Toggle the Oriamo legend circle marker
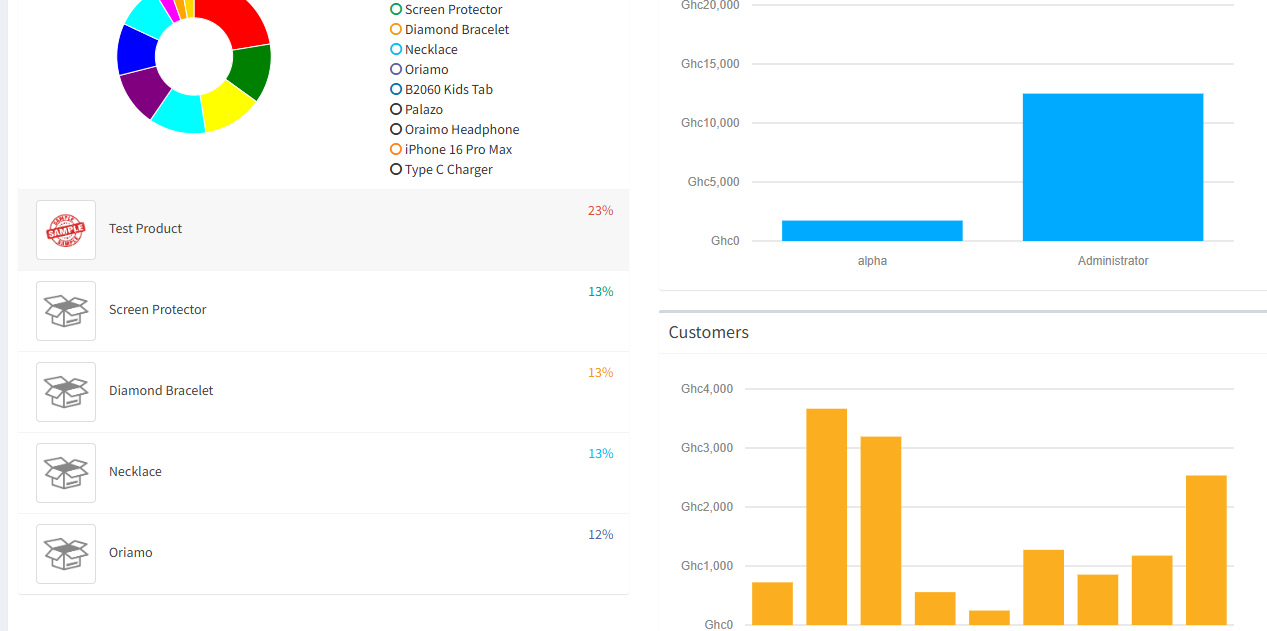 pyautogui.click(x=396, y=69)
